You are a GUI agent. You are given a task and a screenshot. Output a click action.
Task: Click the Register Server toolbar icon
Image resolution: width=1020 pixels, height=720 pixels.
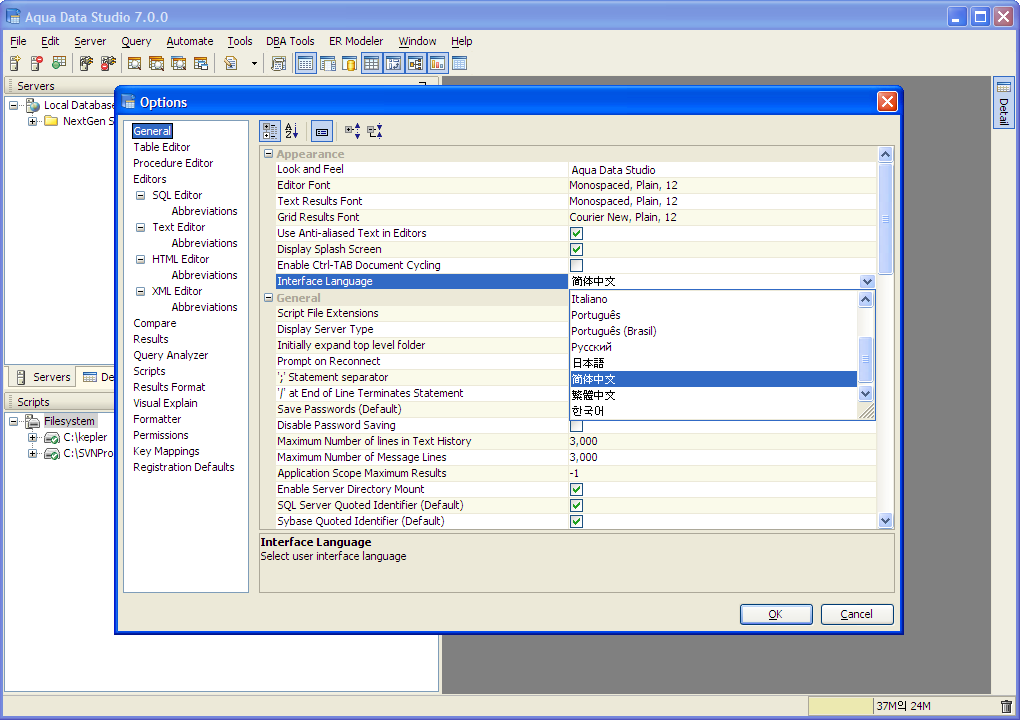click(x=16, y=63)
